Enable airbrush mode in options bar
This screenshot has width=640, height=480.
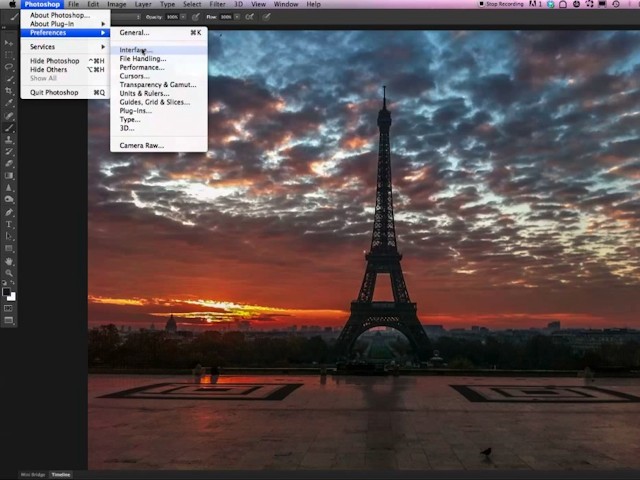click(x=249, y=17)
